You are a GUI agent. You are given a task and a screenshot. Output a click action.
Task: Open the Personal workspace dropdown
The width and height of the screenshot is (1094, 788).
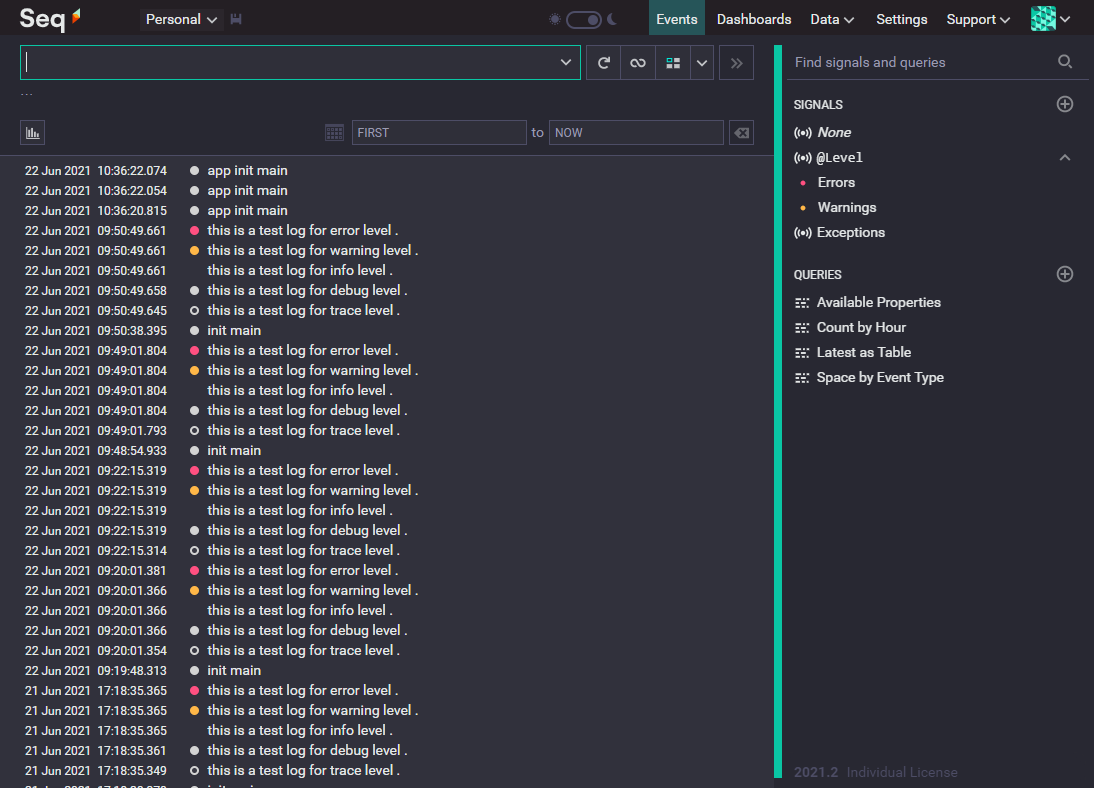pos(181,20)
